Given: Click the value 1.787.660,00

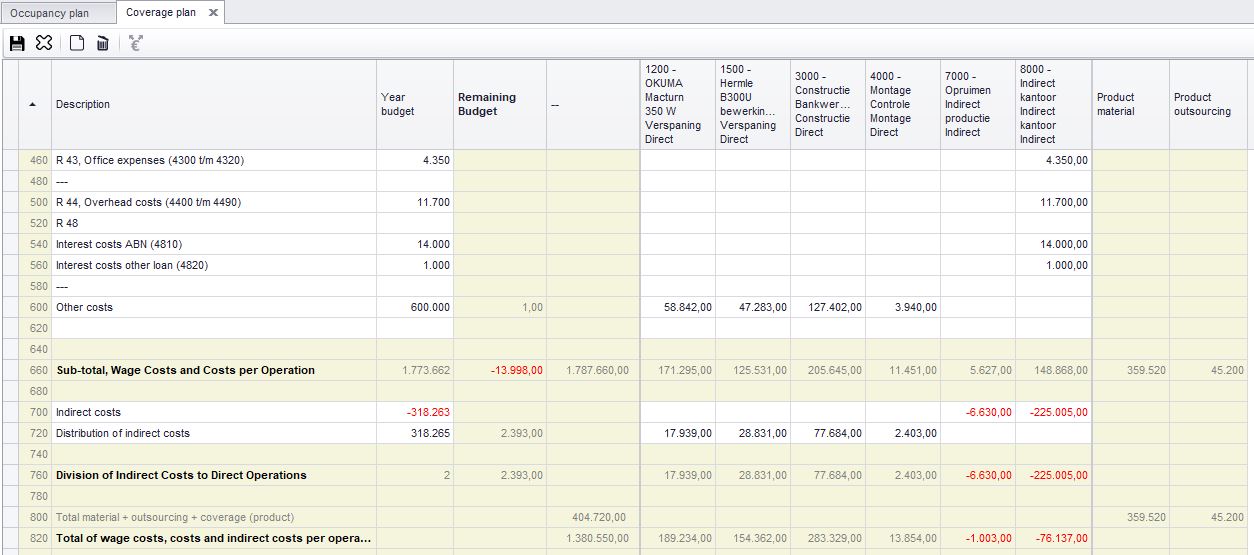Looking at the screenshot, I should pyautogui.click(x=593, y=370).
